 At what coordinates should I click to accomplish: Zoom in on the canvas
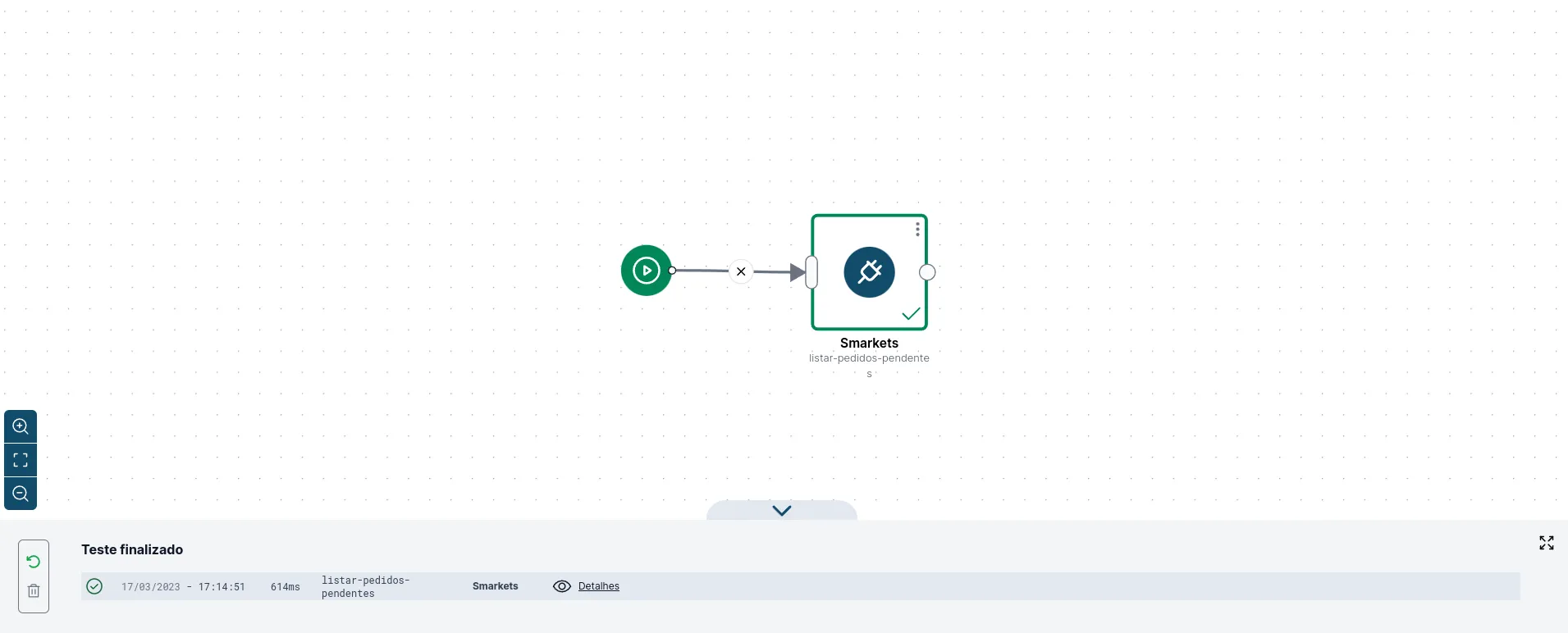[21, 426]
